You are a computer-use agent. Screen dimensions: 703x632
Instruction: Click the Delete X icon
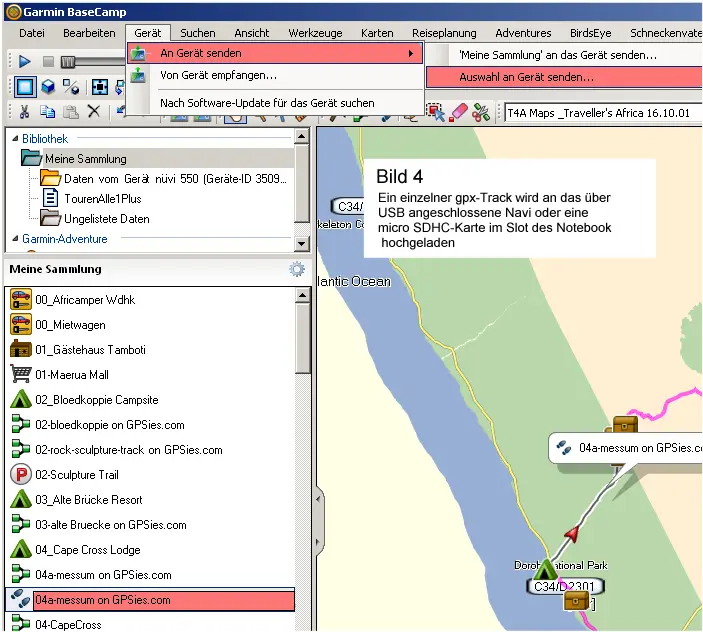[x=94, y=111]
